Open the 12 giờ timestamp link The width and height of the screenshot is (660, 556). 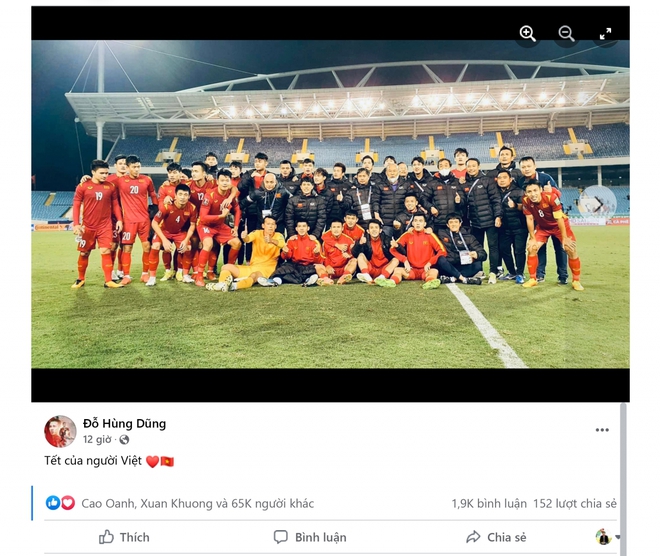(97, 439)
